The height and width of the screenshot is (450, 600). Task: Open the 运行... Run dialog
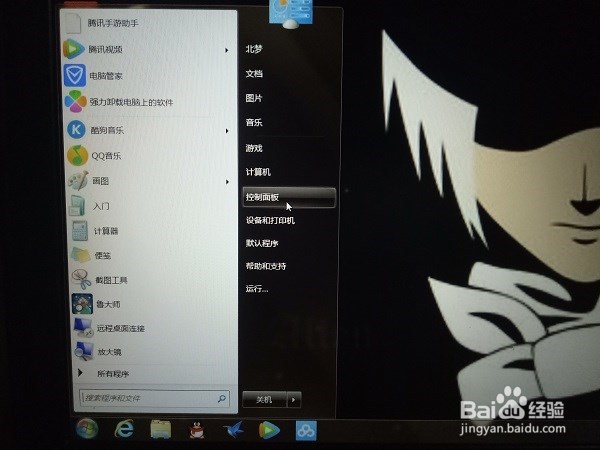pyautogui.click(x=257, y=289)
